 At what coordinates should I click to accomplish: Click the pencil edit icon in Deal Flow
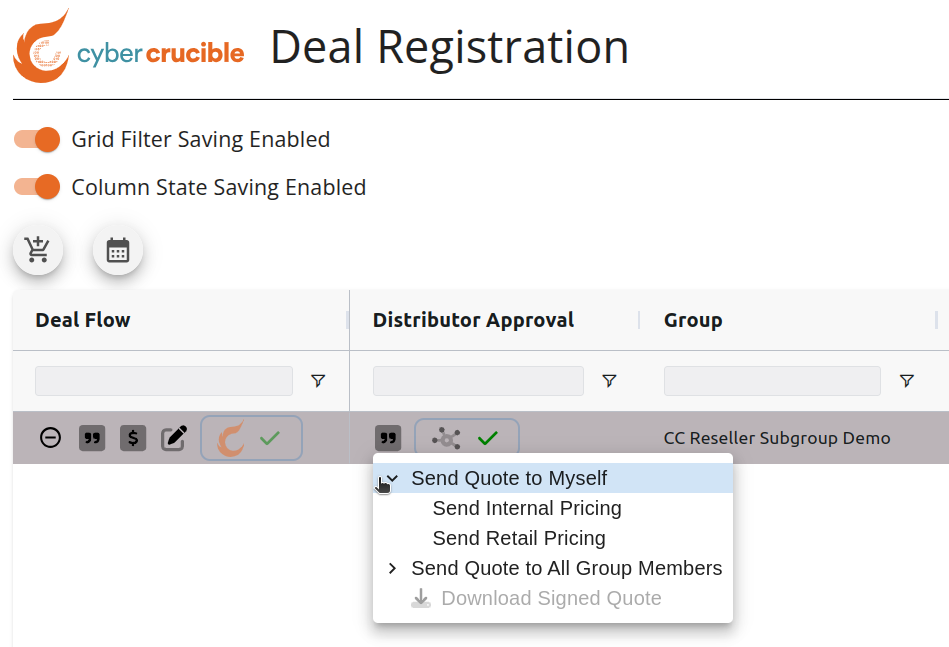(174, 438)
